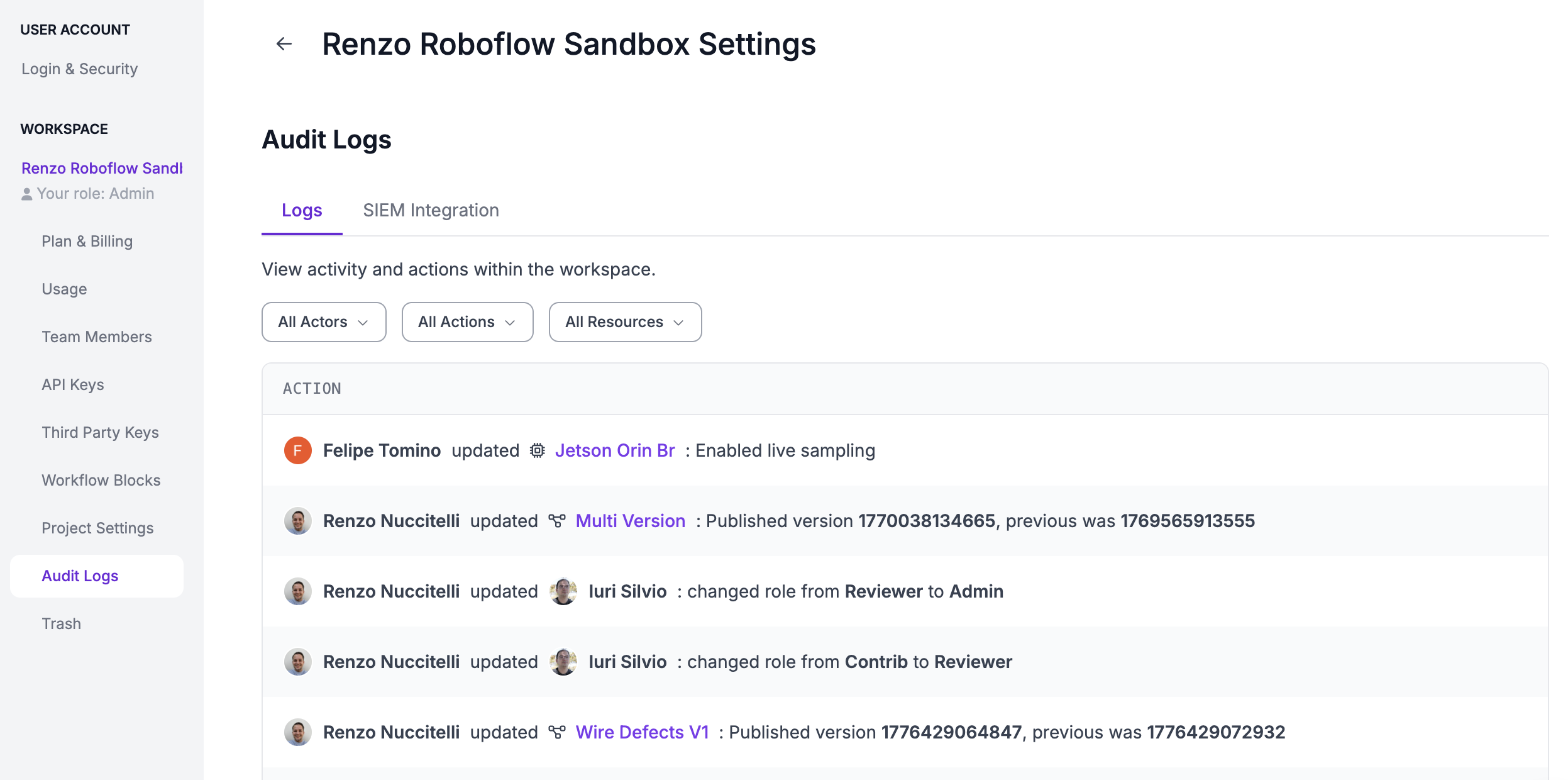Open Project Settings in sidebar
This screenshot has height=780, width=1568.
[97, 528]
